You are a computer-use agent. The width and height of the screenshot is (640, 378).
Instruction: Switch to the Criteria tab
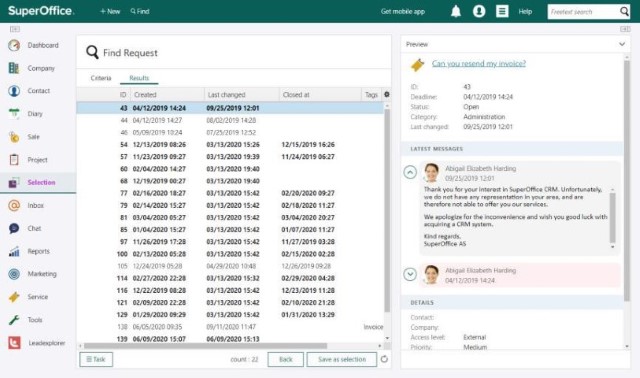click(x=101, y=78)
